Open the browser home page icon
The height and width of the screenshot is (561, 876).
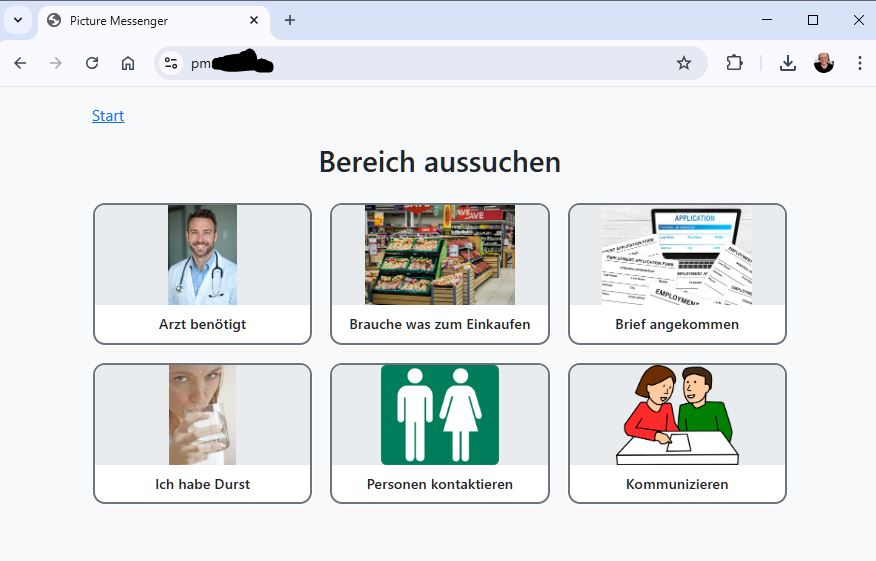tap(128, 63)
